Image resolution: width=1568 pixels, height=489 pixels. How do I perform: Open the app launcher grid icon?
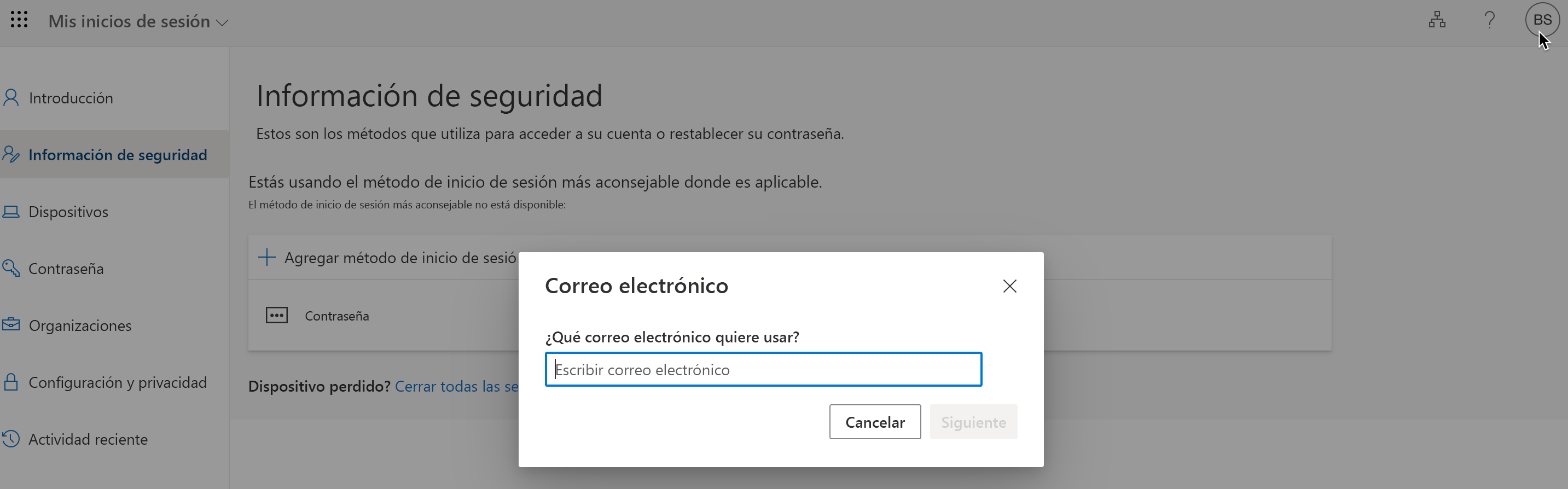click(19, 19)
